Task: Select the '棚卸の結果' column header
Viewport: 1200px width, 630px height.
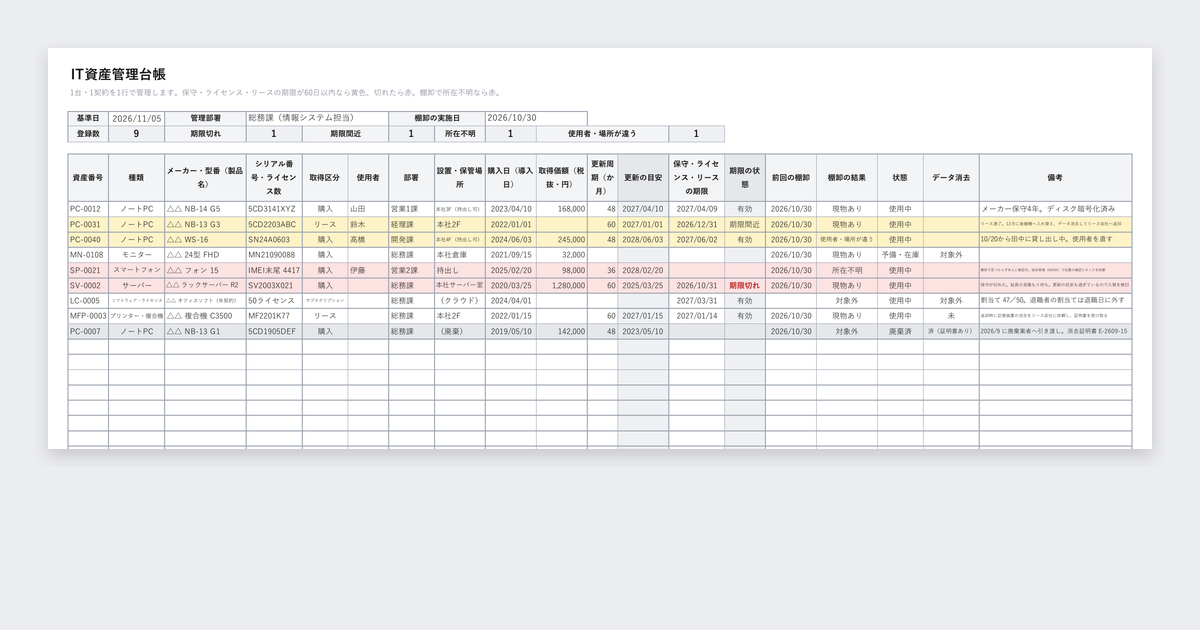Action: pyautogui.click(x=847, y=177)
